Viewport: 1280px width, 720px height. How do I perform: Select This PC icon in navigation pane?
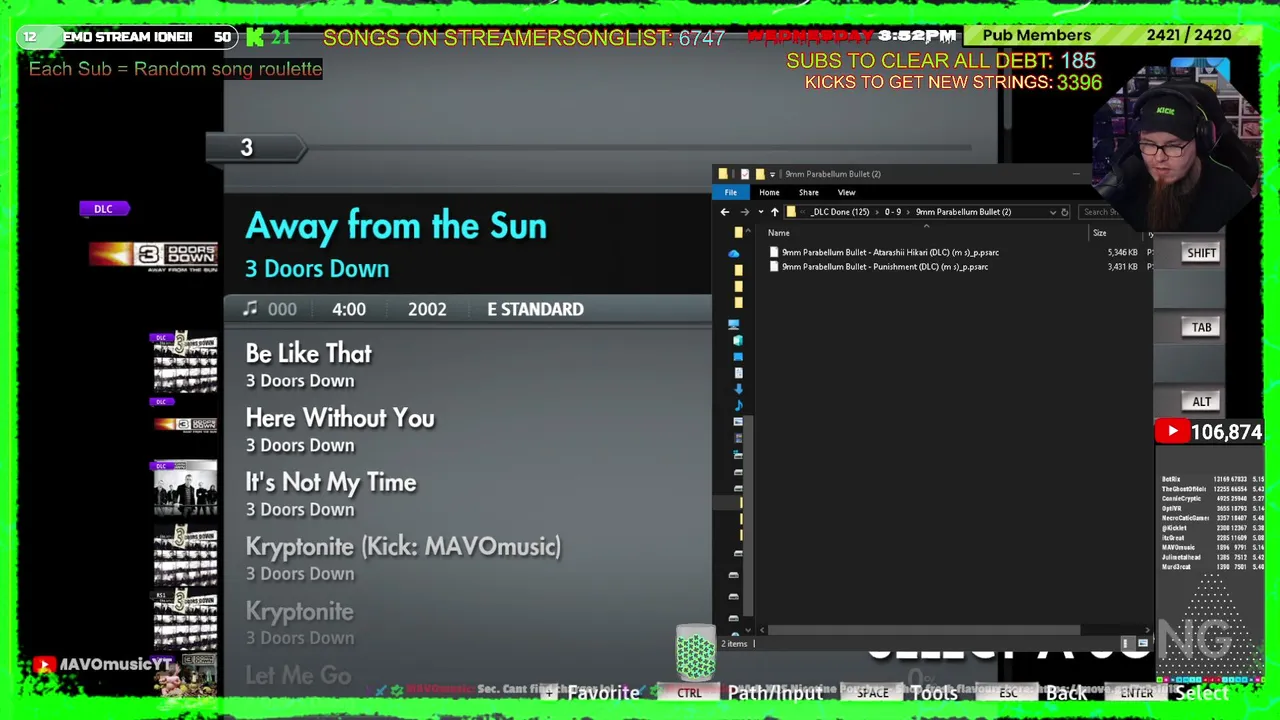[x=734, y=324]
